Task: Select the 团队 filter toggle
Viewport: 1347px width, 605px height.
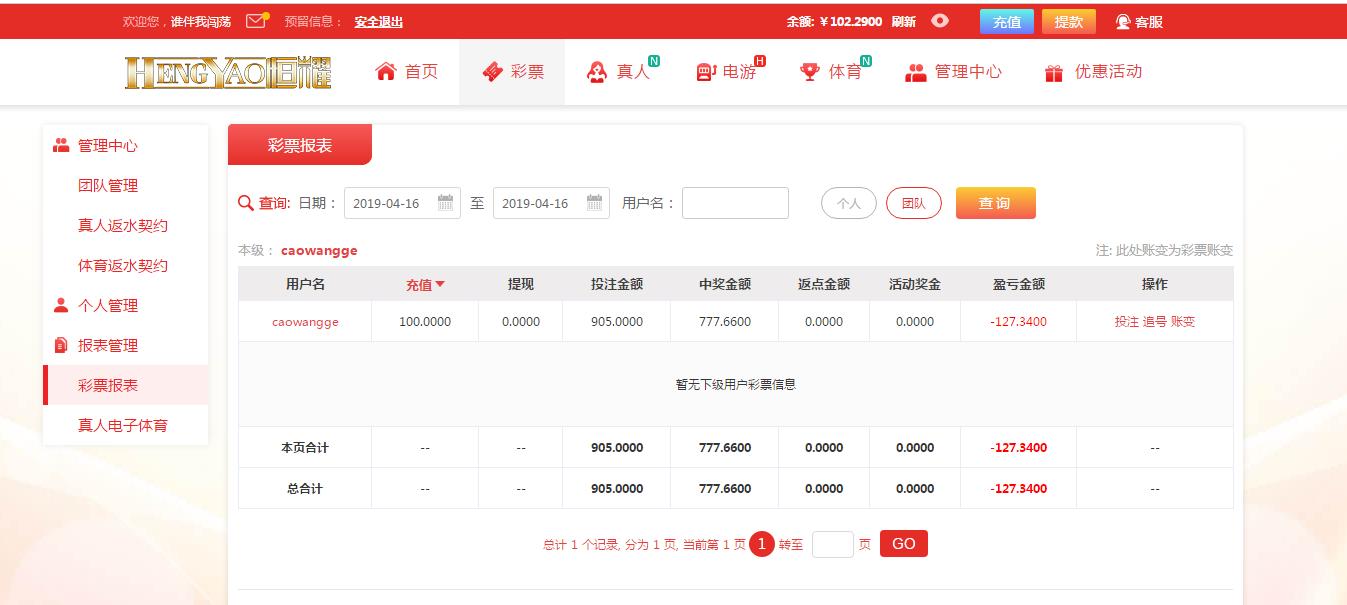Action: tap(913, 203)
